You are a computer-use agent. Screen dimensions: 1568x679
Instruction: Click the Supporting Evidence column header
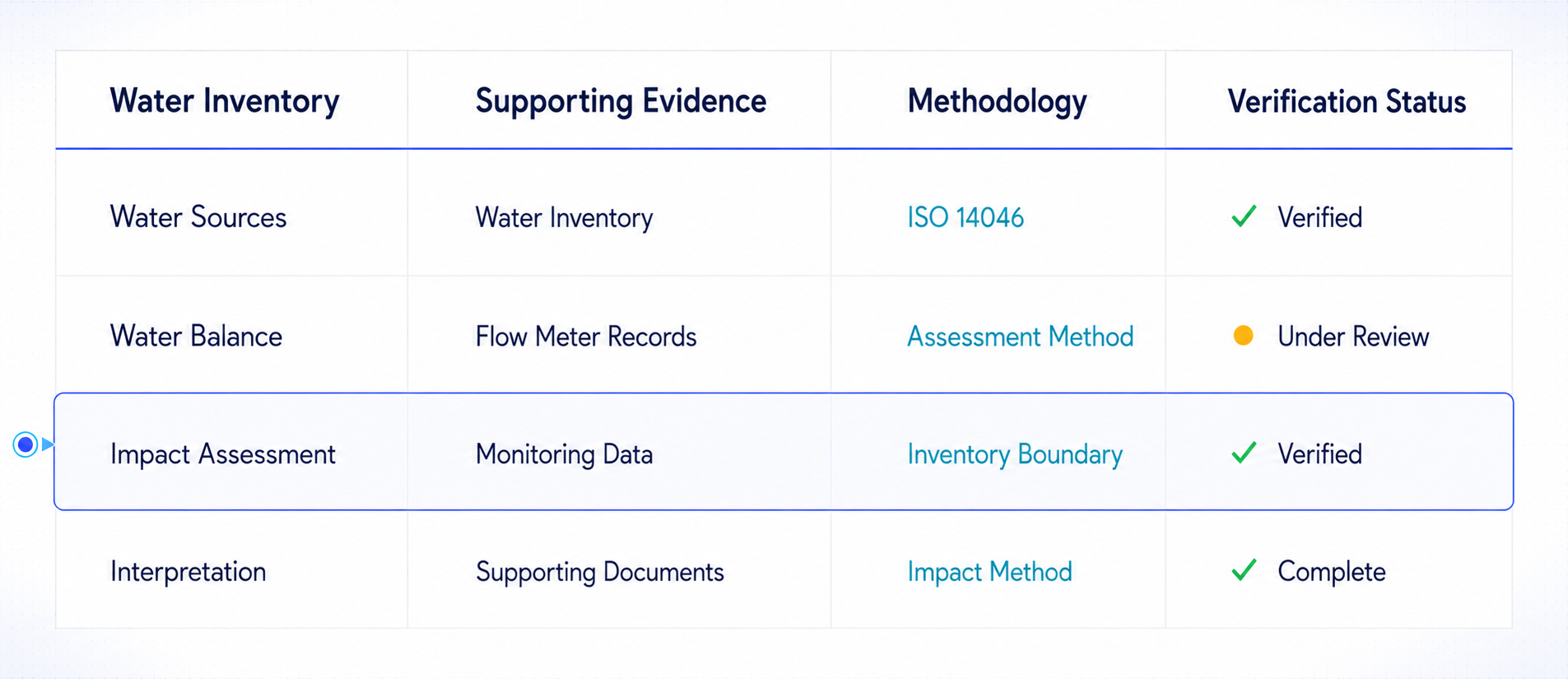coord(621,101)
